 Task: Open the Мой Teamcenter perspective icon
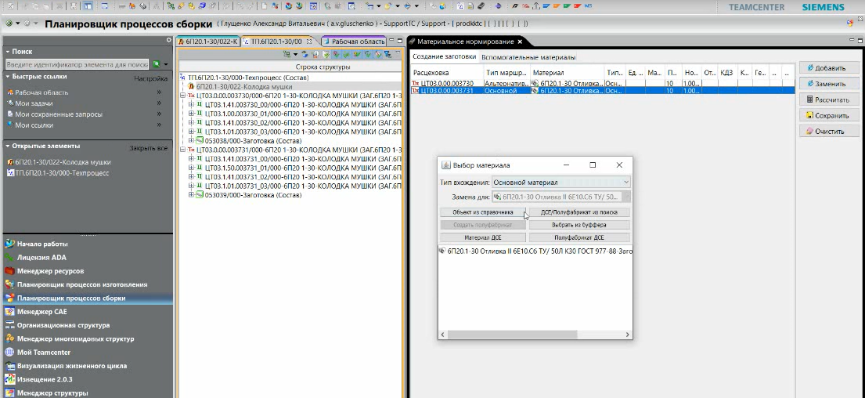[9, 352]
